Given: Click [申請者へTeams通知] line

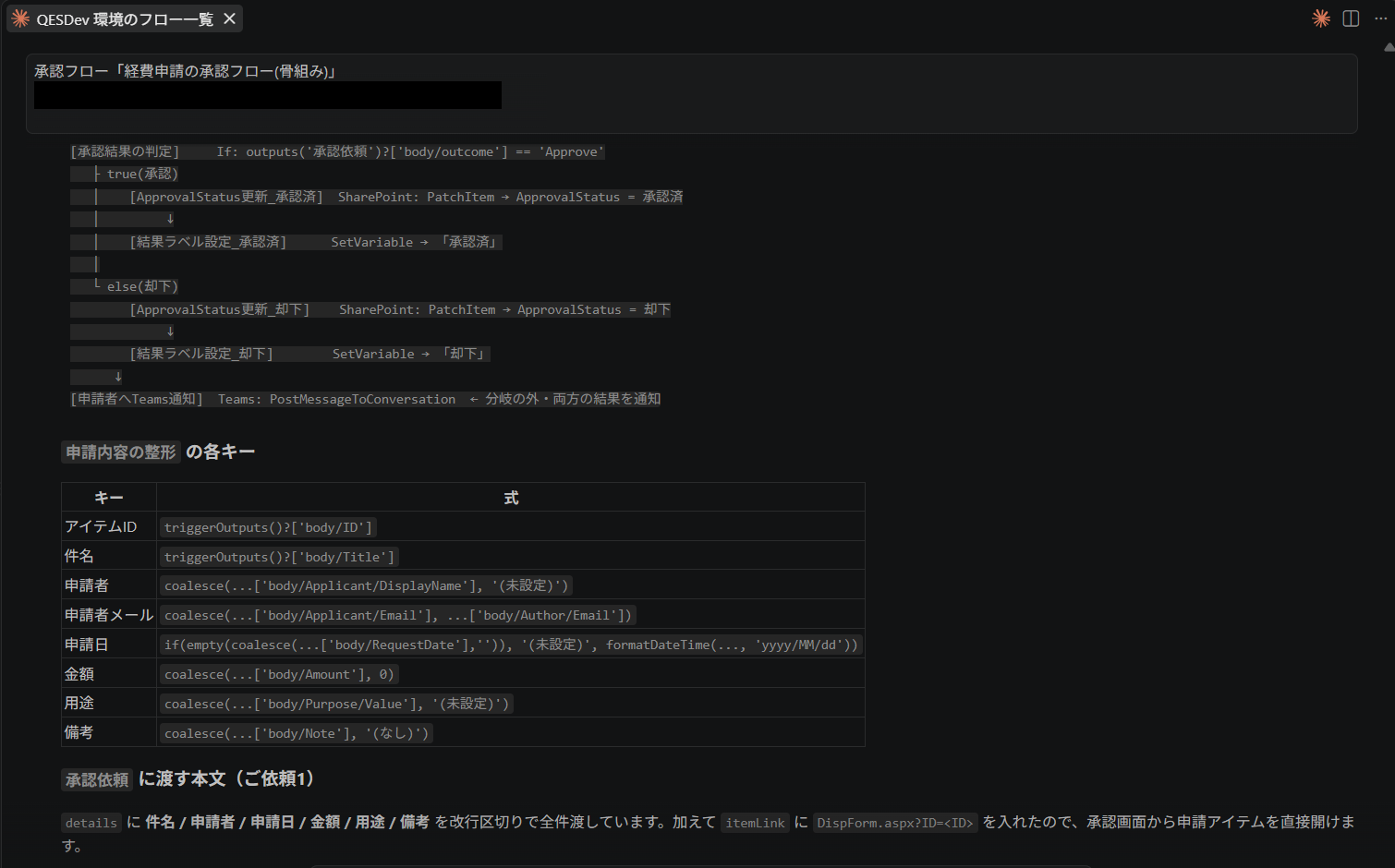Looking at the screenshot, I should click(x=366, y=399).
